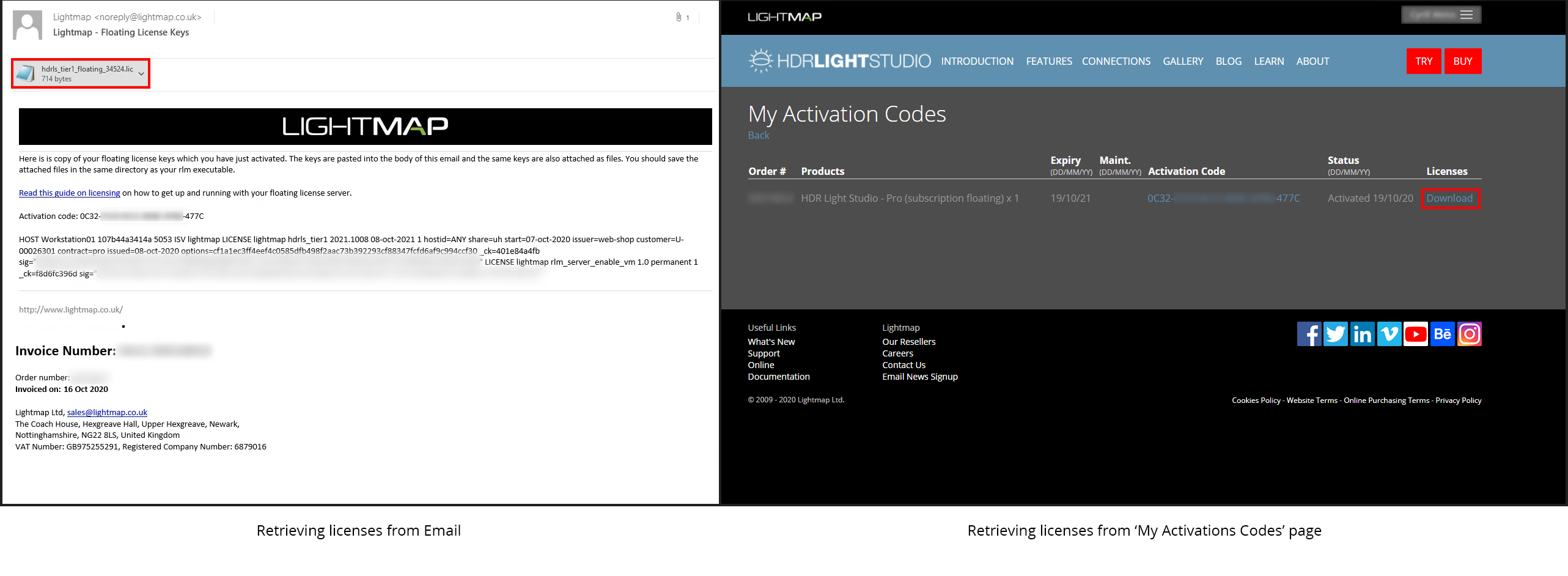Viewport: 1568px width, 576px height.
Task: Click the red BUY button
Action: [x=1463, y=61]
